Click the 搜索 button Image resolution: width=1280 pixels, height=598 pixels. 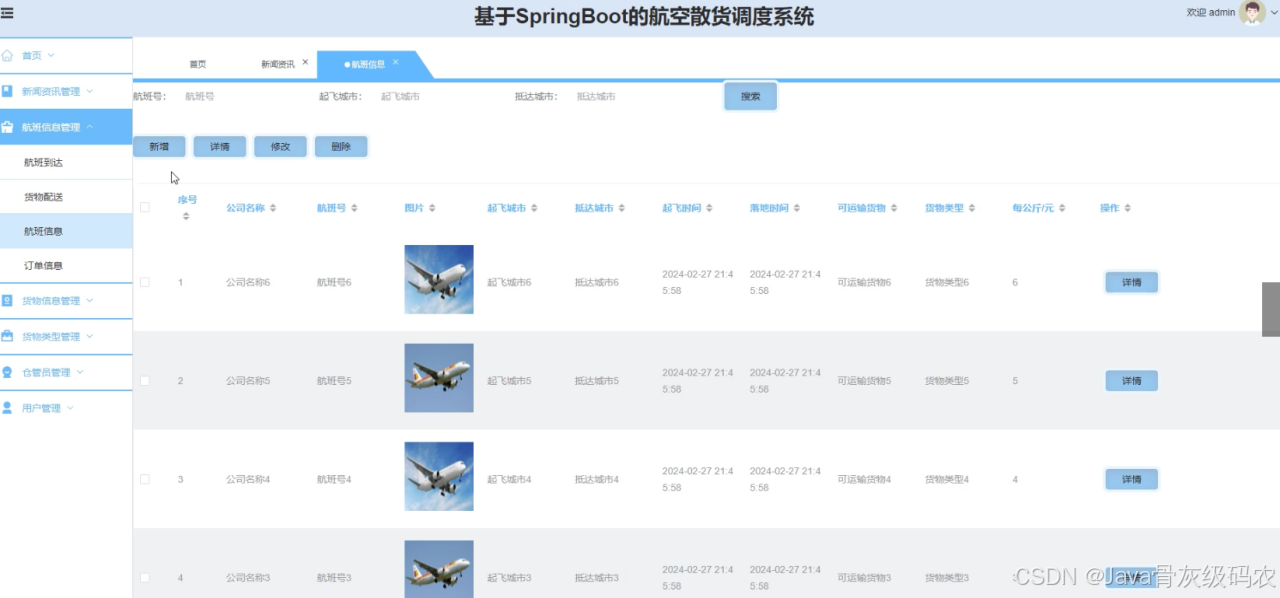[x=751, y=97]
